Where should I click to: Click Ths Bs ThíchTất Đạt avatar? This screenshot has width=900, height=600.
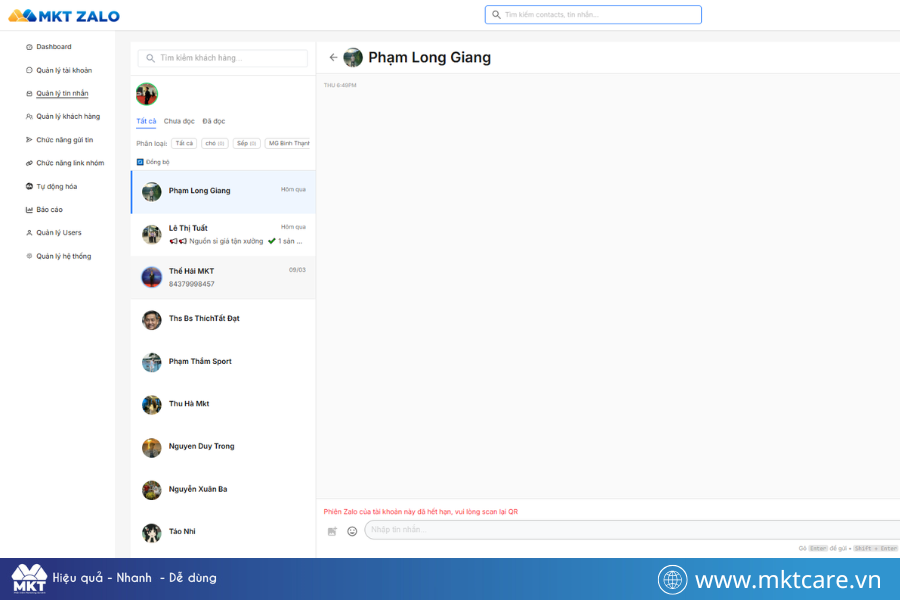click(152, 320)
